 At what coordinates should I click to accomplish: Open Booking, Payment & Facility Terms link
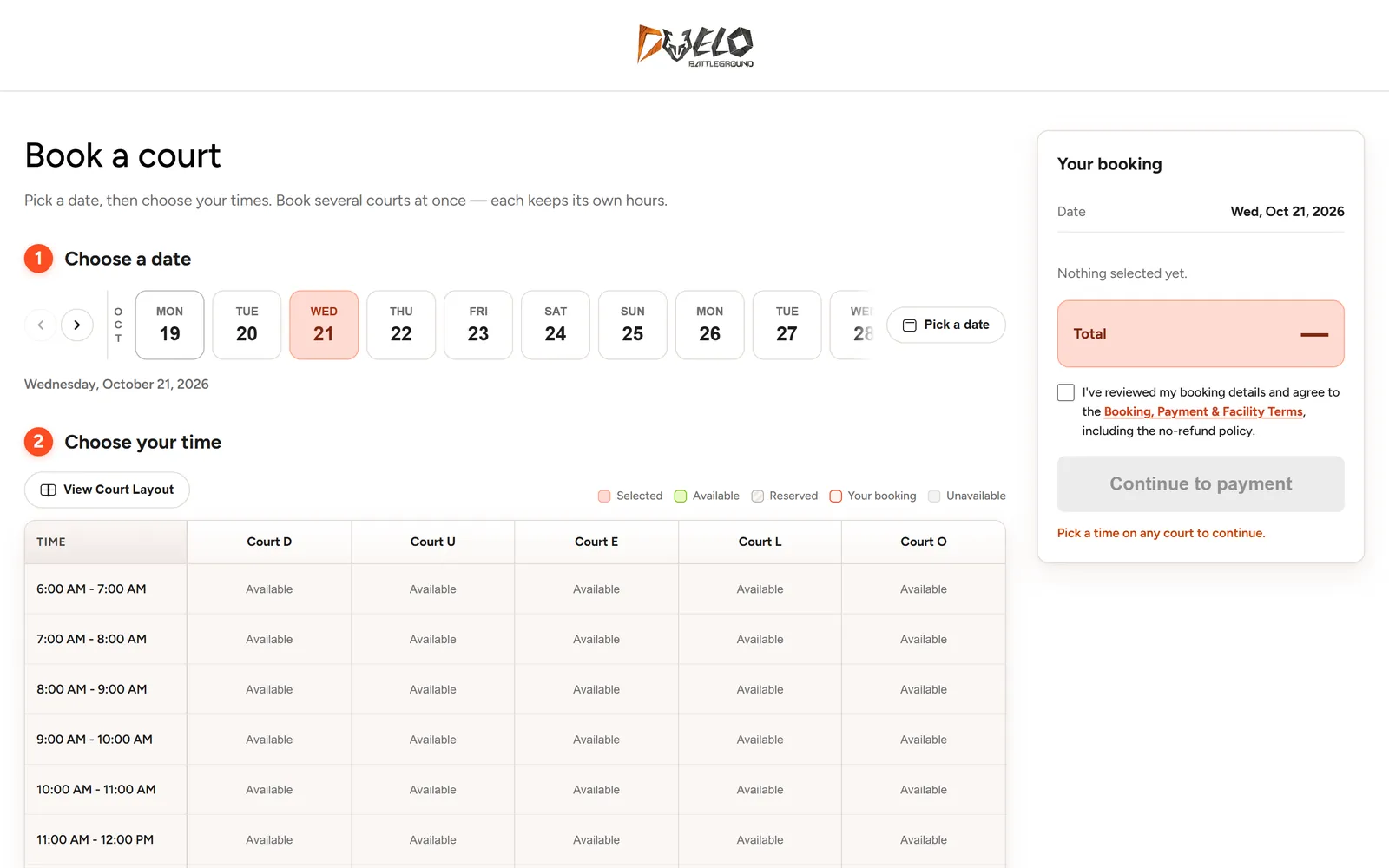click(x=1203, y=411)
